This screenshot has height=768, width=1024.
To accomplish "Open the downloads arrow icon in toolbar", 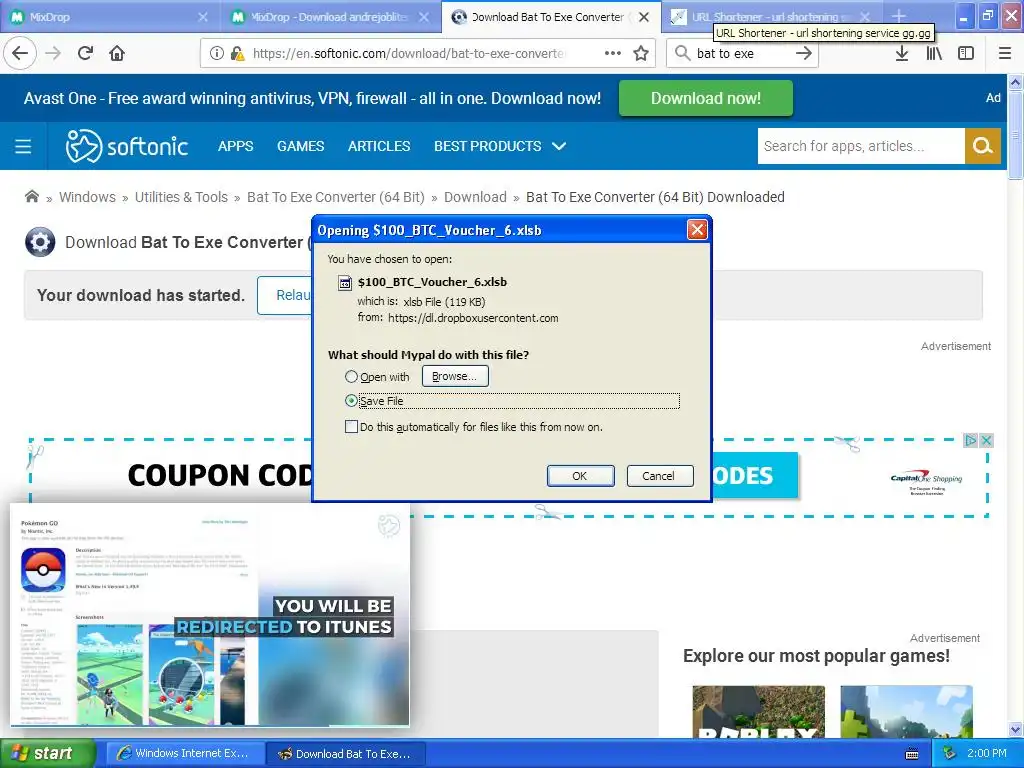I will point(902,53).
